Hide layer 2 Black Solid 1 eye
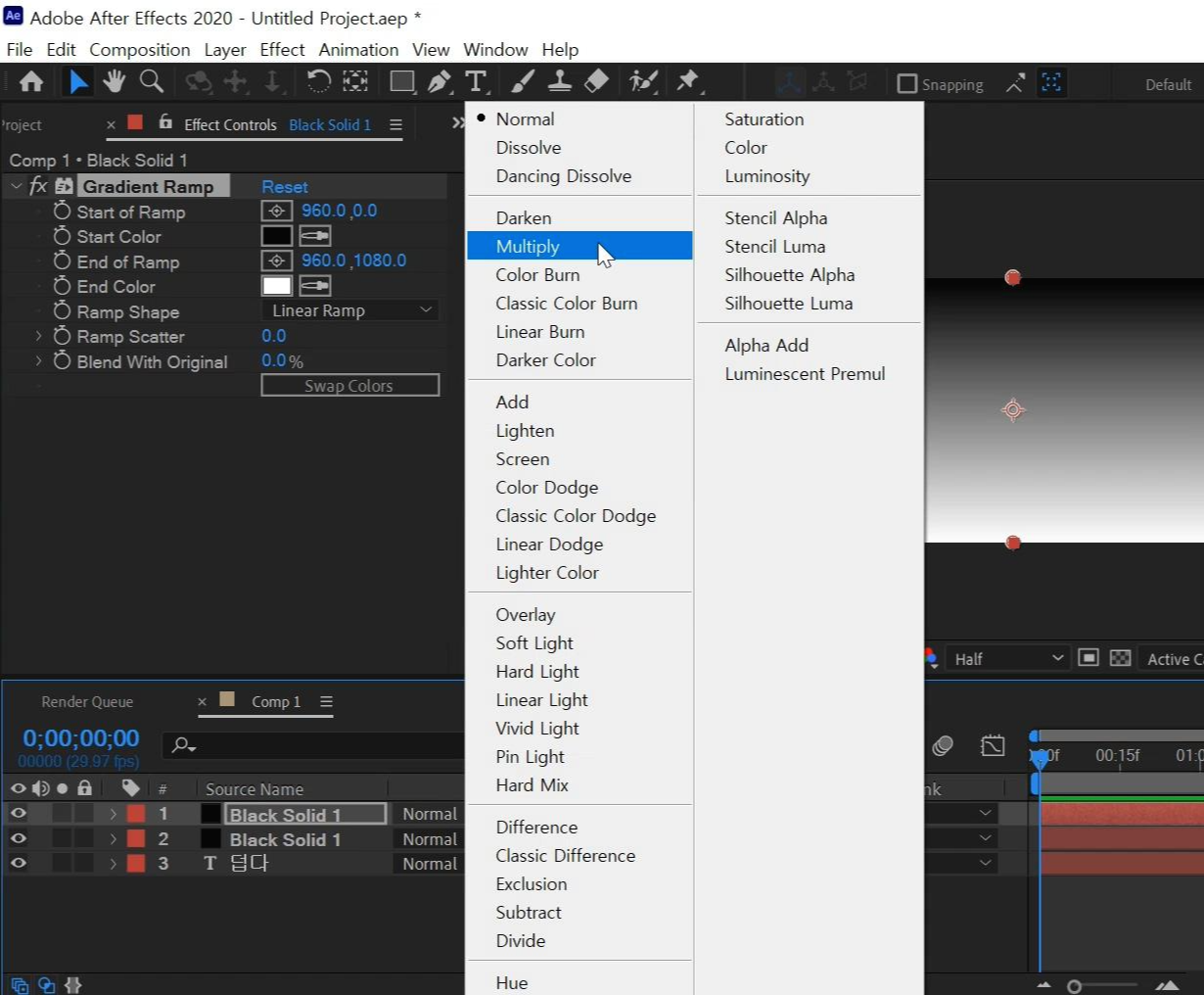 pos(18,838)
